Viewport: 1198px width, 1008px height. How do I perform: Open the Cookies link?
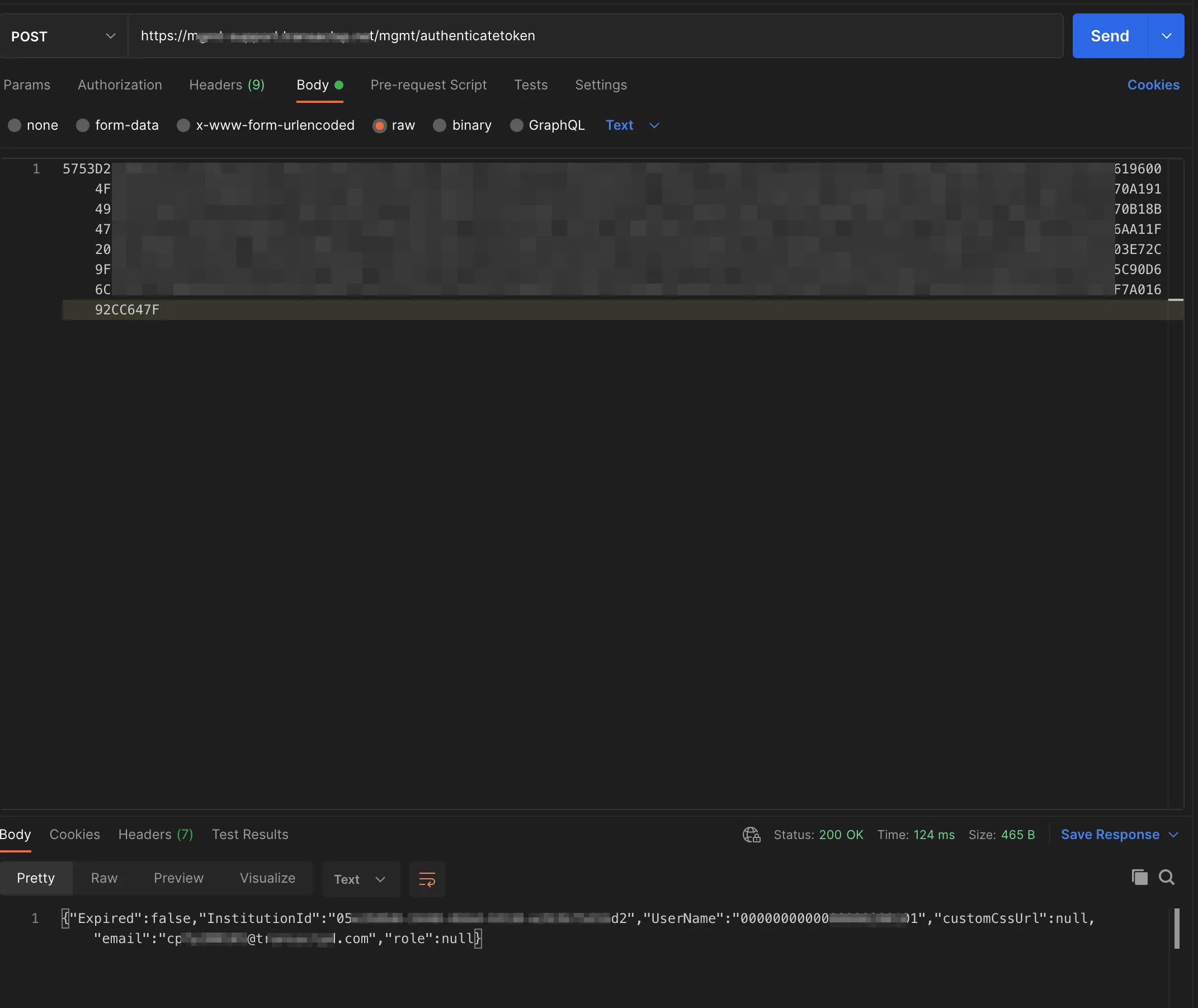tap(1153, 85)
